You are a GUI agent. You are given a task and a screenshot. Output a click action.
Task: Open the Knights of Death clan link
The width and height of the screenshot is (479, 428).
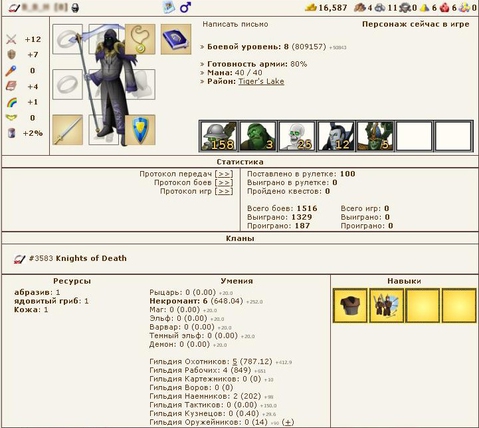click(x=91, y=258)
